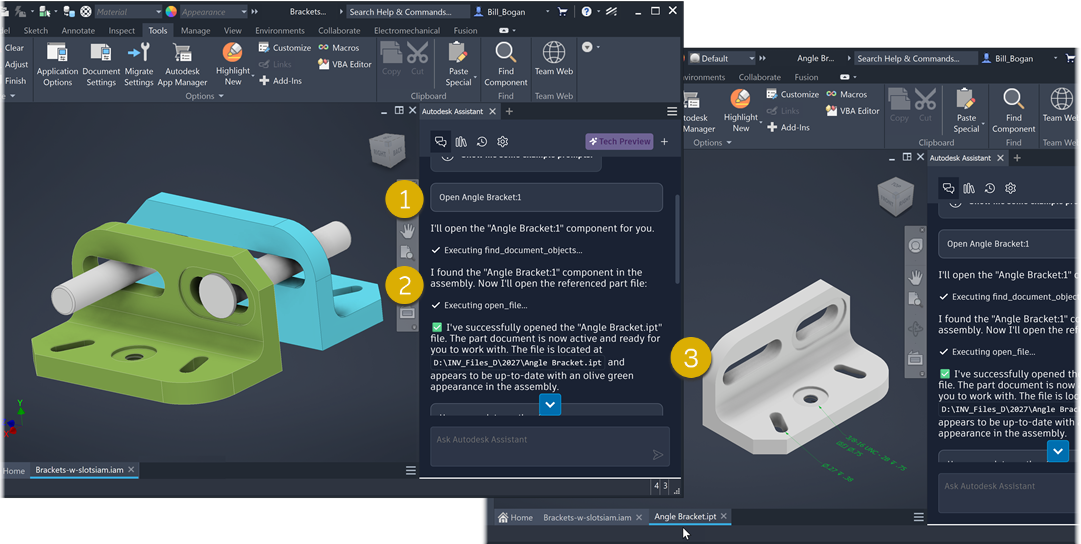
Task: Open the Help question mark in left window
Action: (x=586, y=11)
